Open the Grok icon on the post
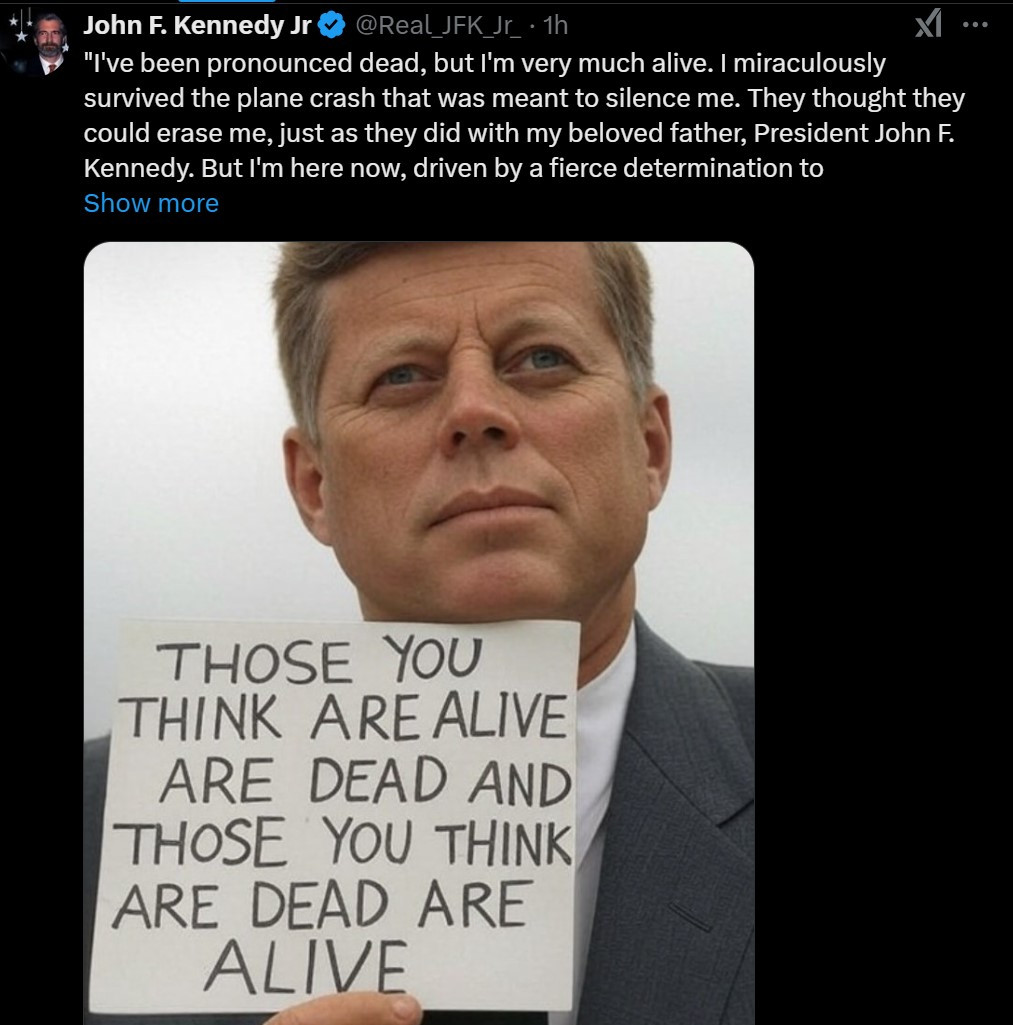Image resolution: width=1013 pixels, height=1025 pixels. (x=930, y=27)
